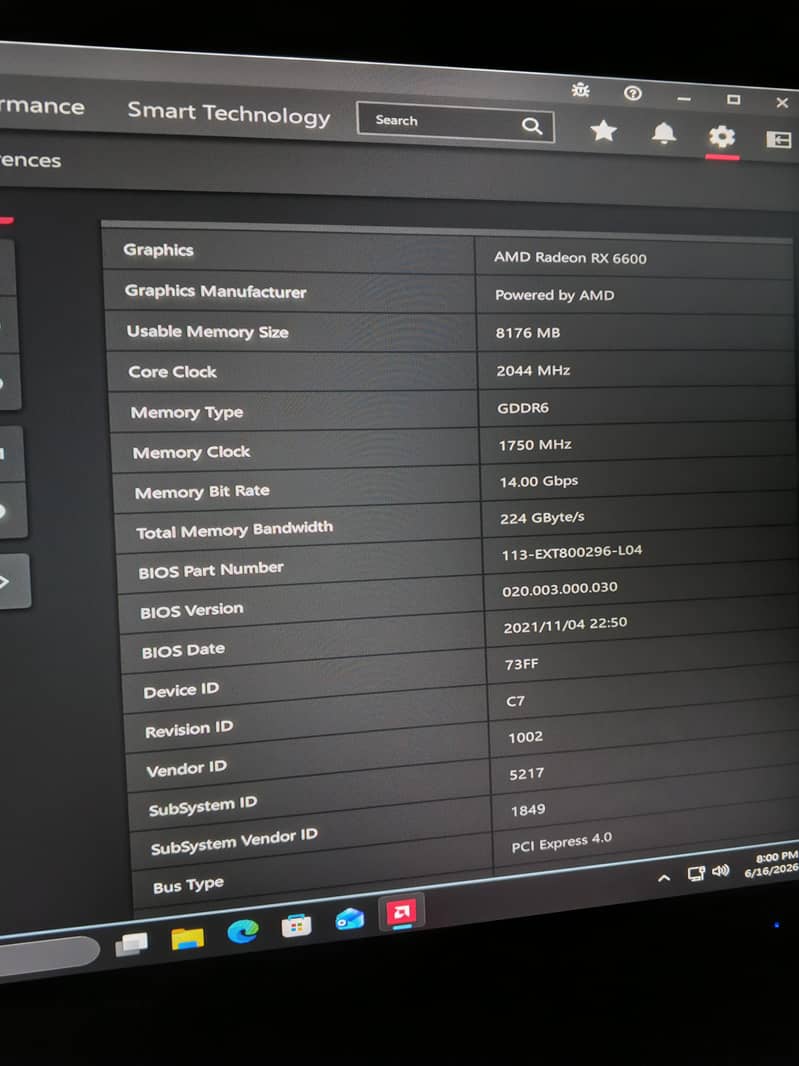
Task: Open Task View in the taskbar
Action: coord(132,944)
